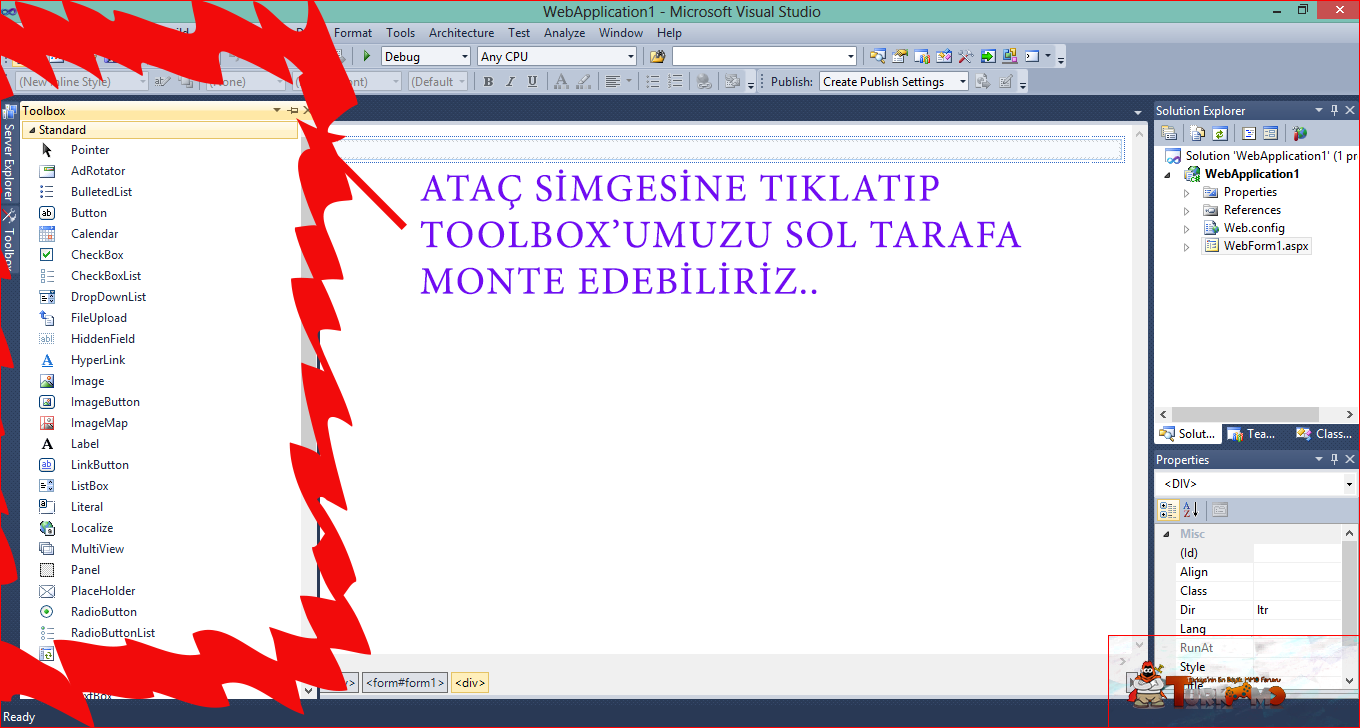Open the Test menu

(x=519, y=33)
